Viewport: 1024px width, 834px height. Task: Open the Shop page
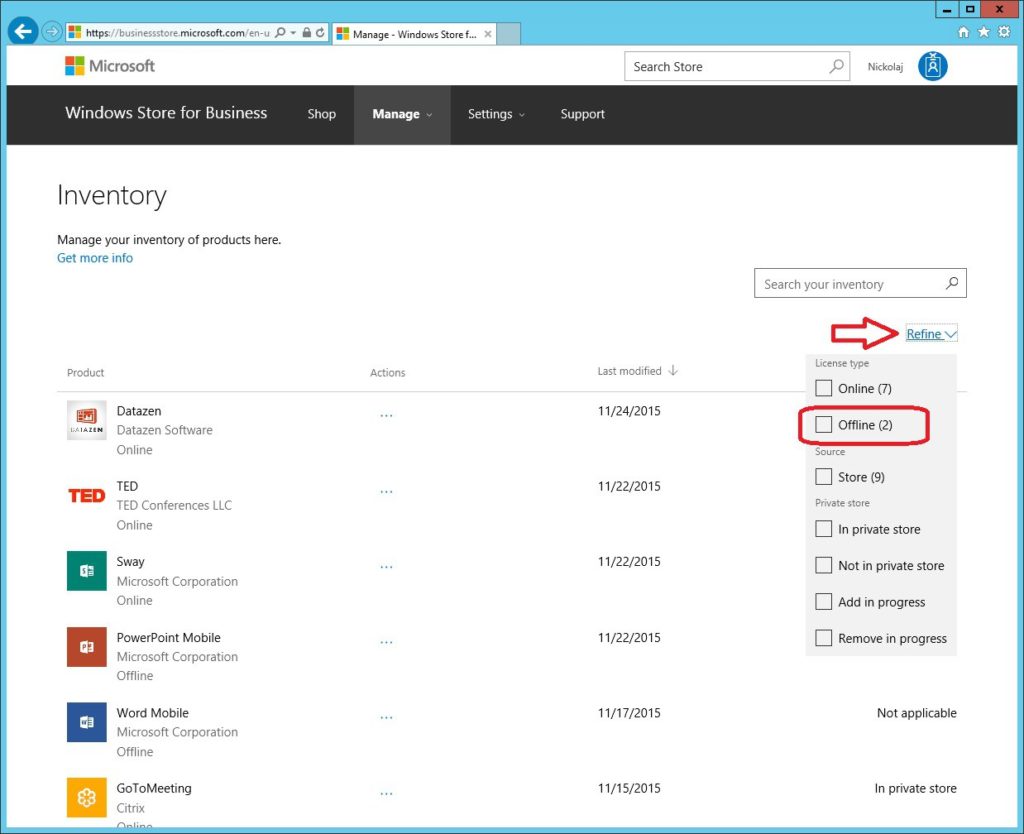tap(321, 114)
